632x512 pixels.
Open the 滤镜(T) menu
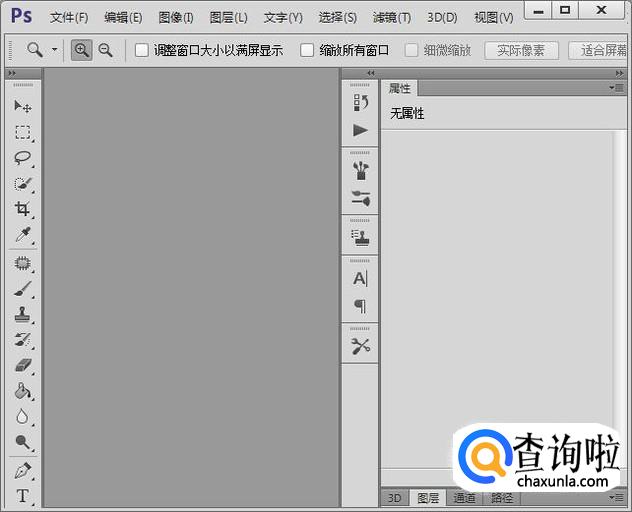[x=391, y=17]
